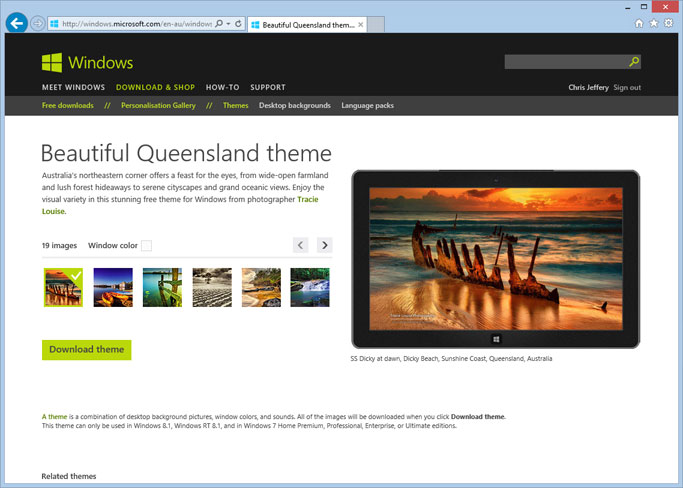This screenshot has width=683, height=488.
Task: Open the Download & Shop menu
Action: tap(156, 87)
